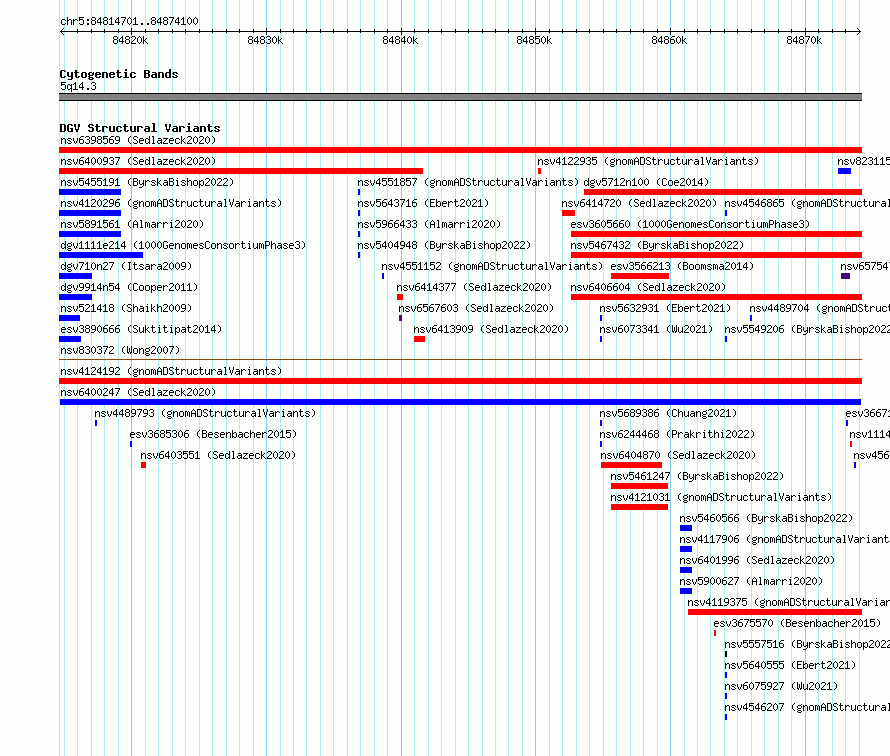The height and width of the screenshot is (756, 890).
Task: Select the esv3675570 (Besenbacher2015) label
Action: [797, 623]
